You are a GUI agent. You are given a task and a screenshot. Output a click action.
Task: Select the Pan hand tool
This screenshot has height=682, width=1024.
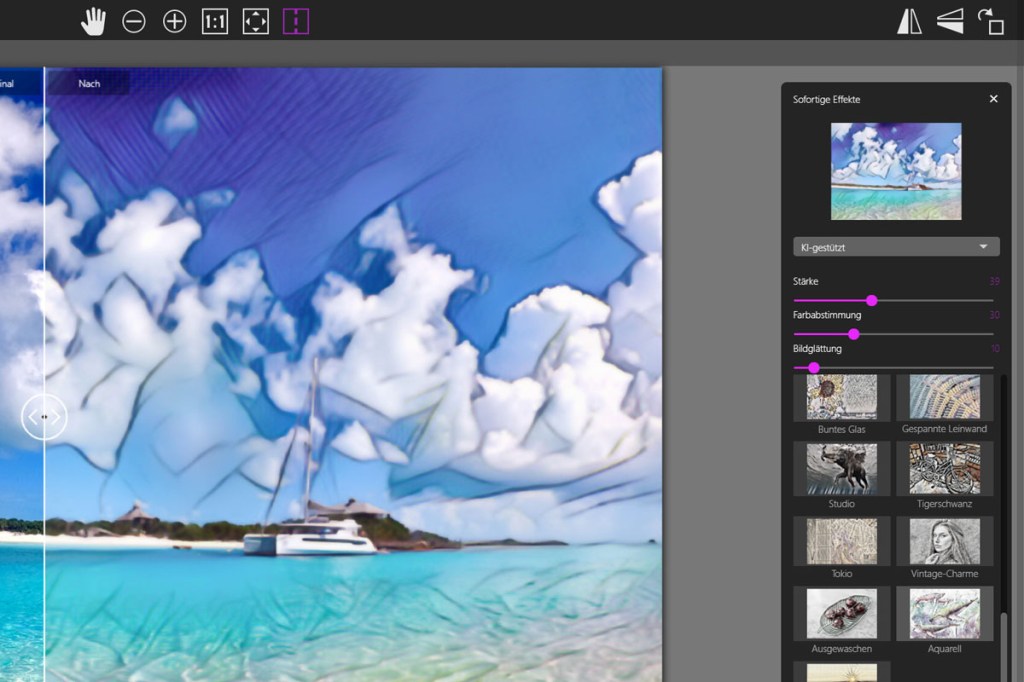tap(93, 22)
